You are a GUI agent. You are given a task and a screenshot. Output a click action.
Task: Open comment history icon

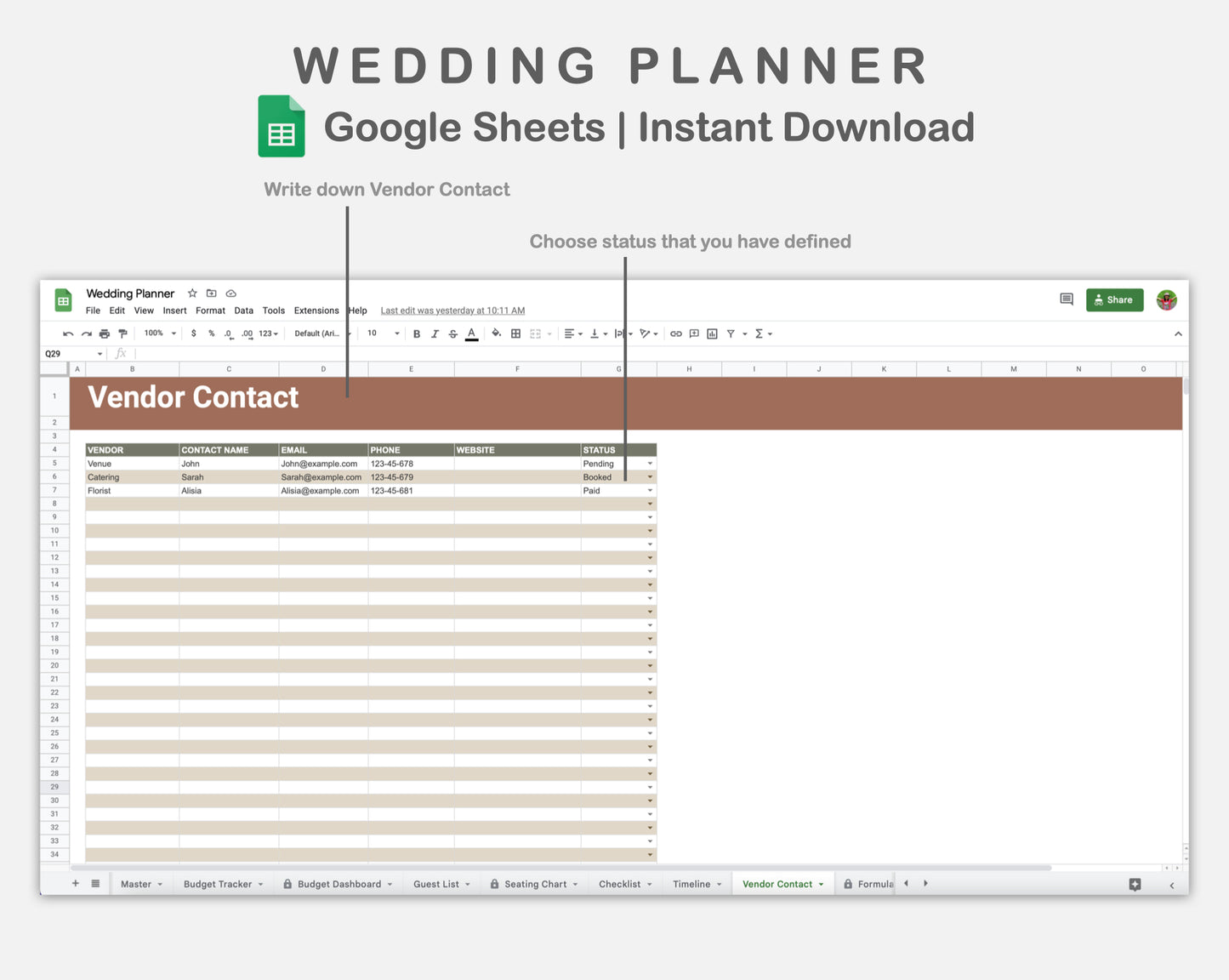[x=1066, y=299]
